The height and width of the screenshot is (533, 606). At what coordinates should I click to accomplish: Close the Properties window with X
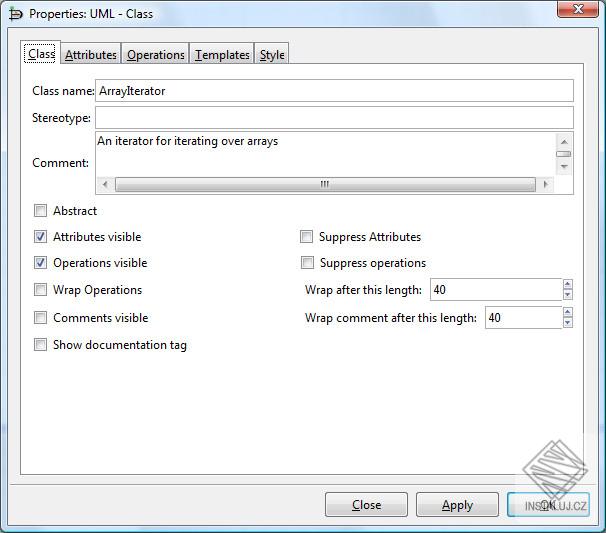click(578, 9)
